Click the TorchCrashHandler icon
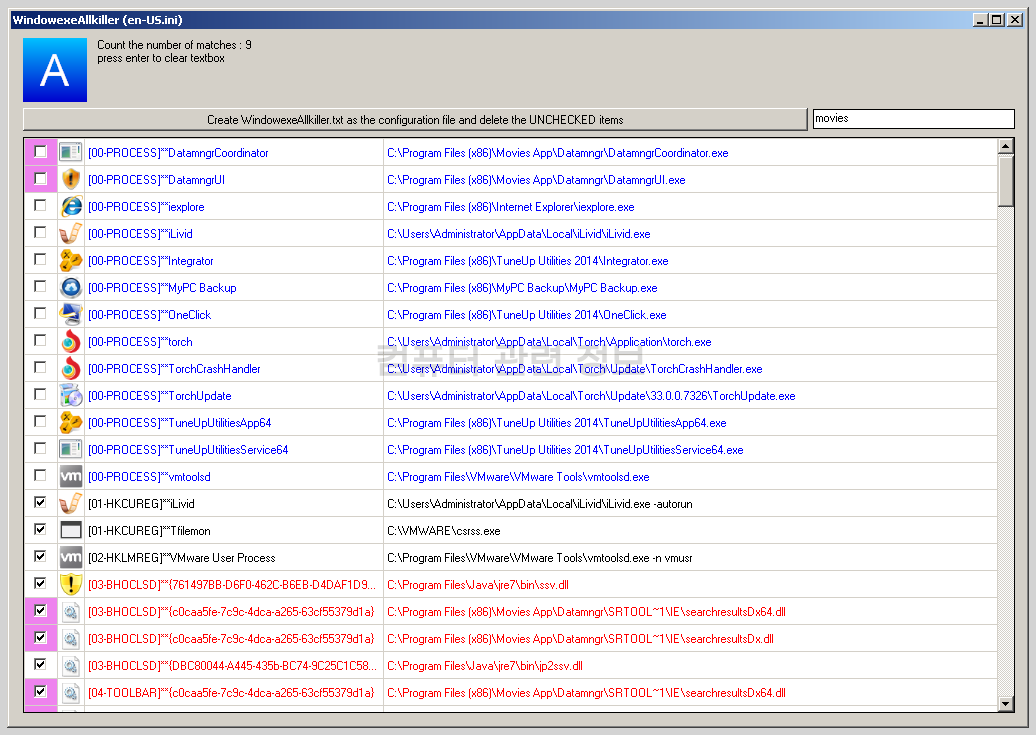This screenshot has height=735, width=1036. (x=71, y=369)
